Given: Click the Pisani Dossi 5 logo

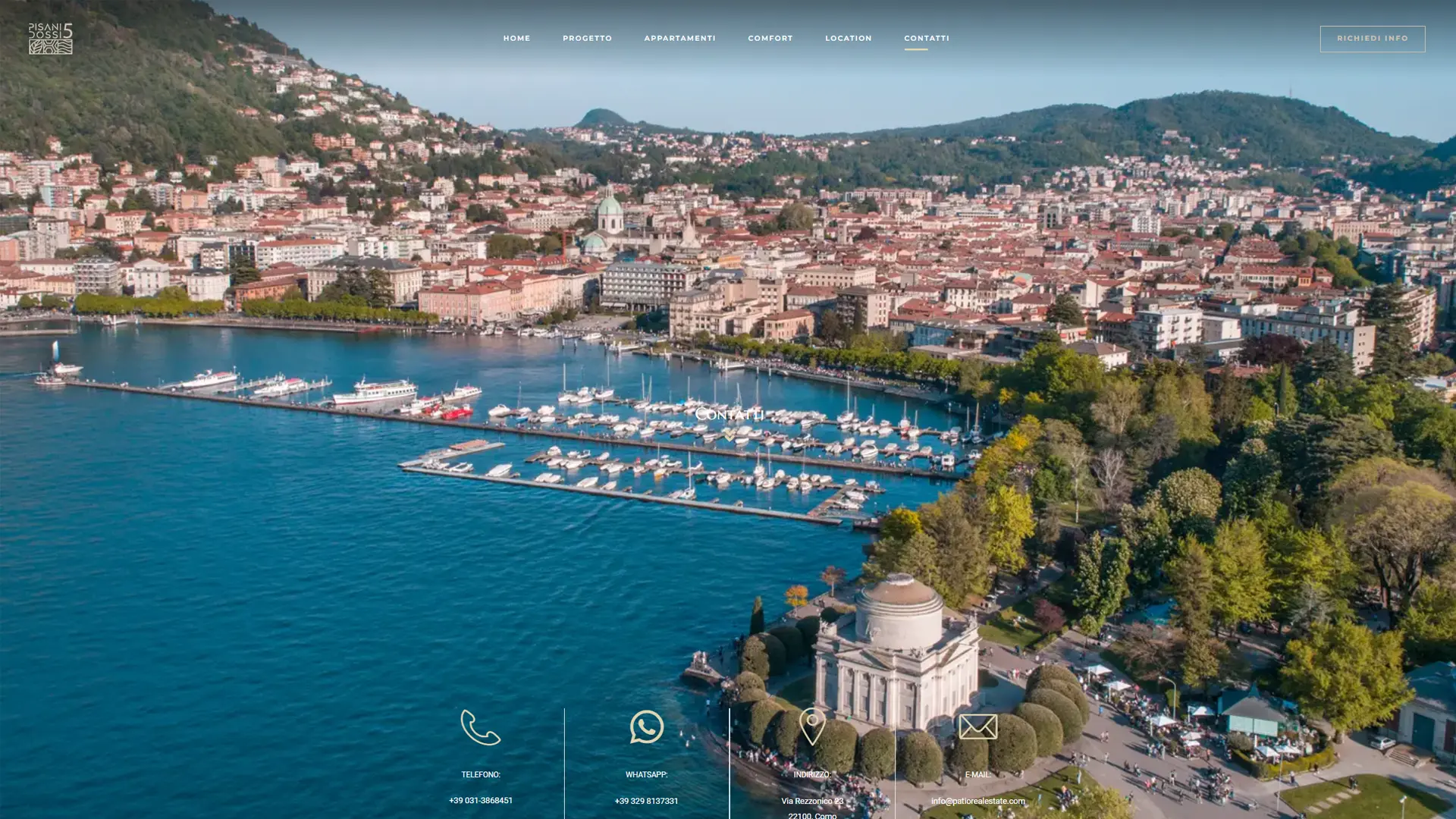Looking at the screenshot, I should [x=51, y=38].
